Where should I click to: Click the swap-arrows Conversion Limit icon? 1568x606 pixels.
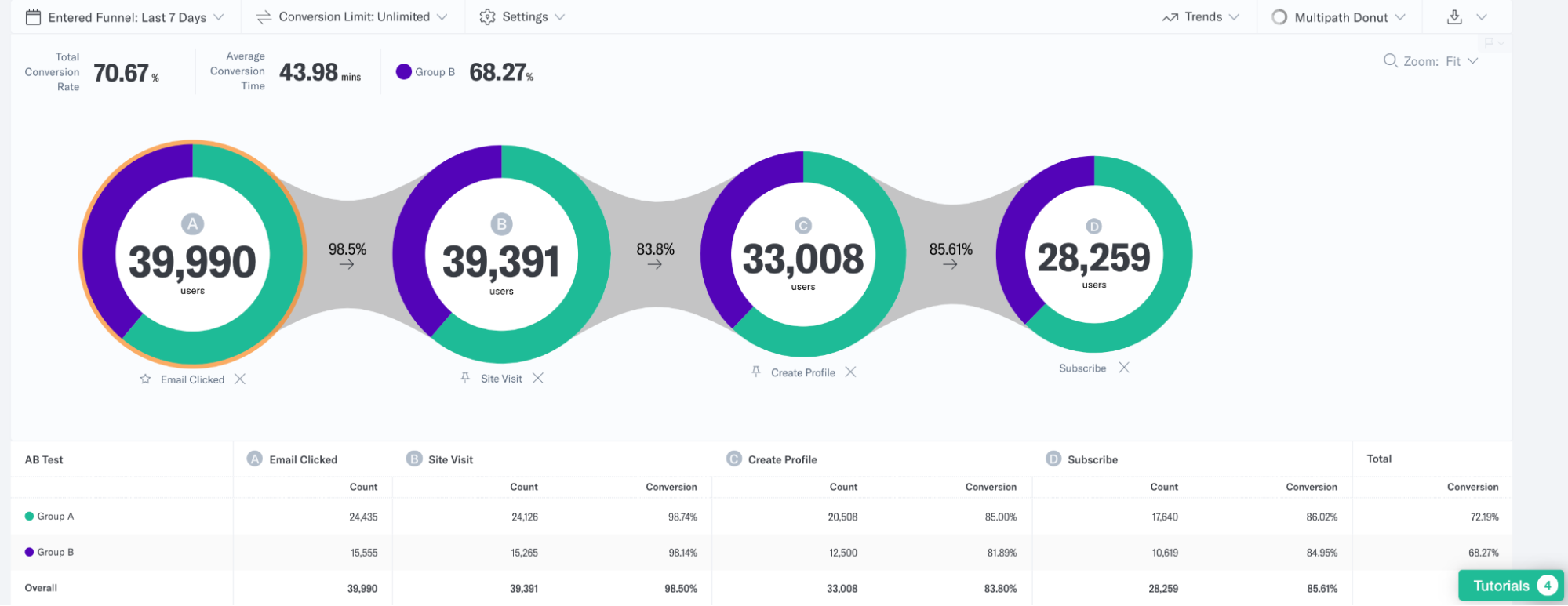pyautogui.click(x=264, y=17)
